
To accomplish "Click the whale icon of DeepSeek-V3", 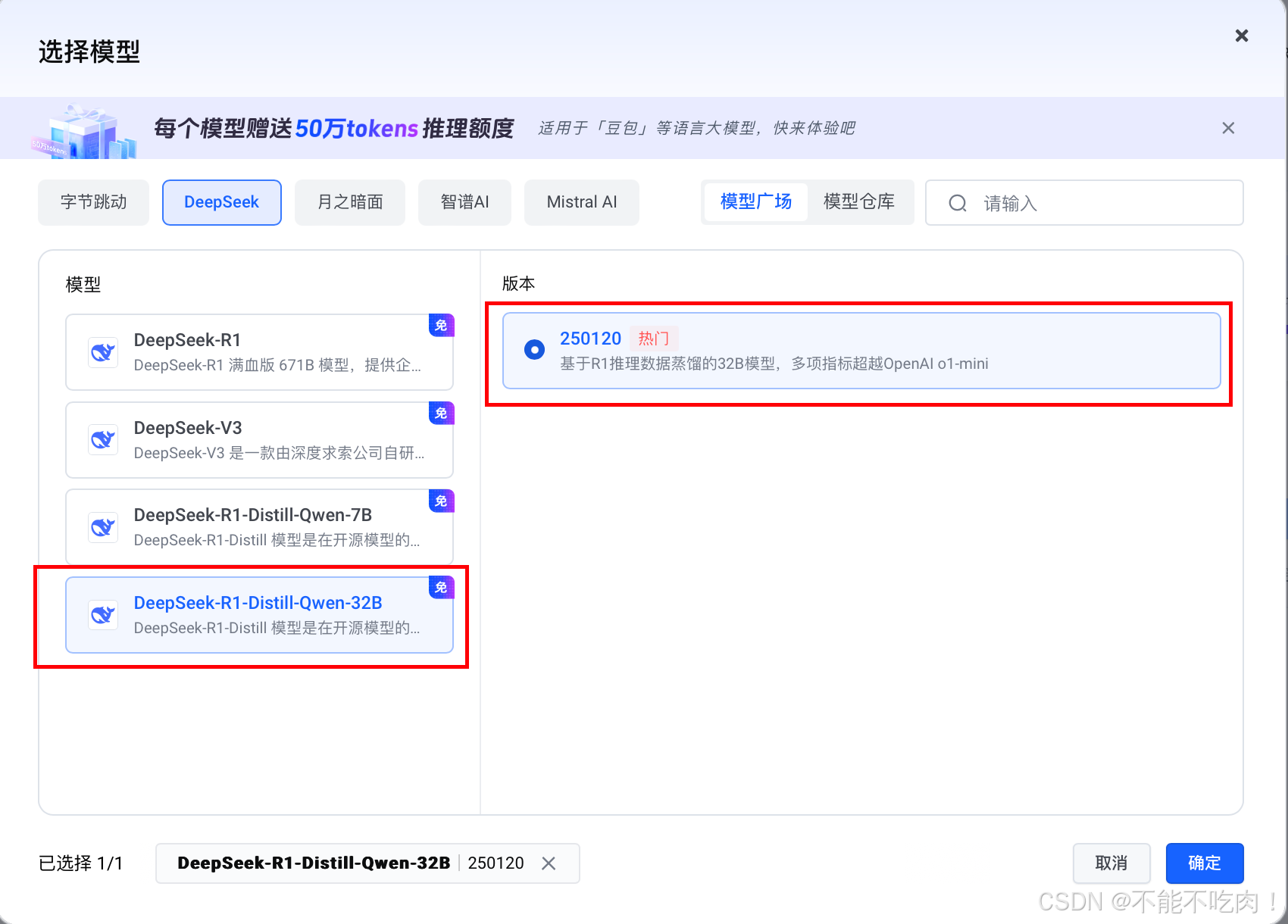I will [x=103, y=440].
